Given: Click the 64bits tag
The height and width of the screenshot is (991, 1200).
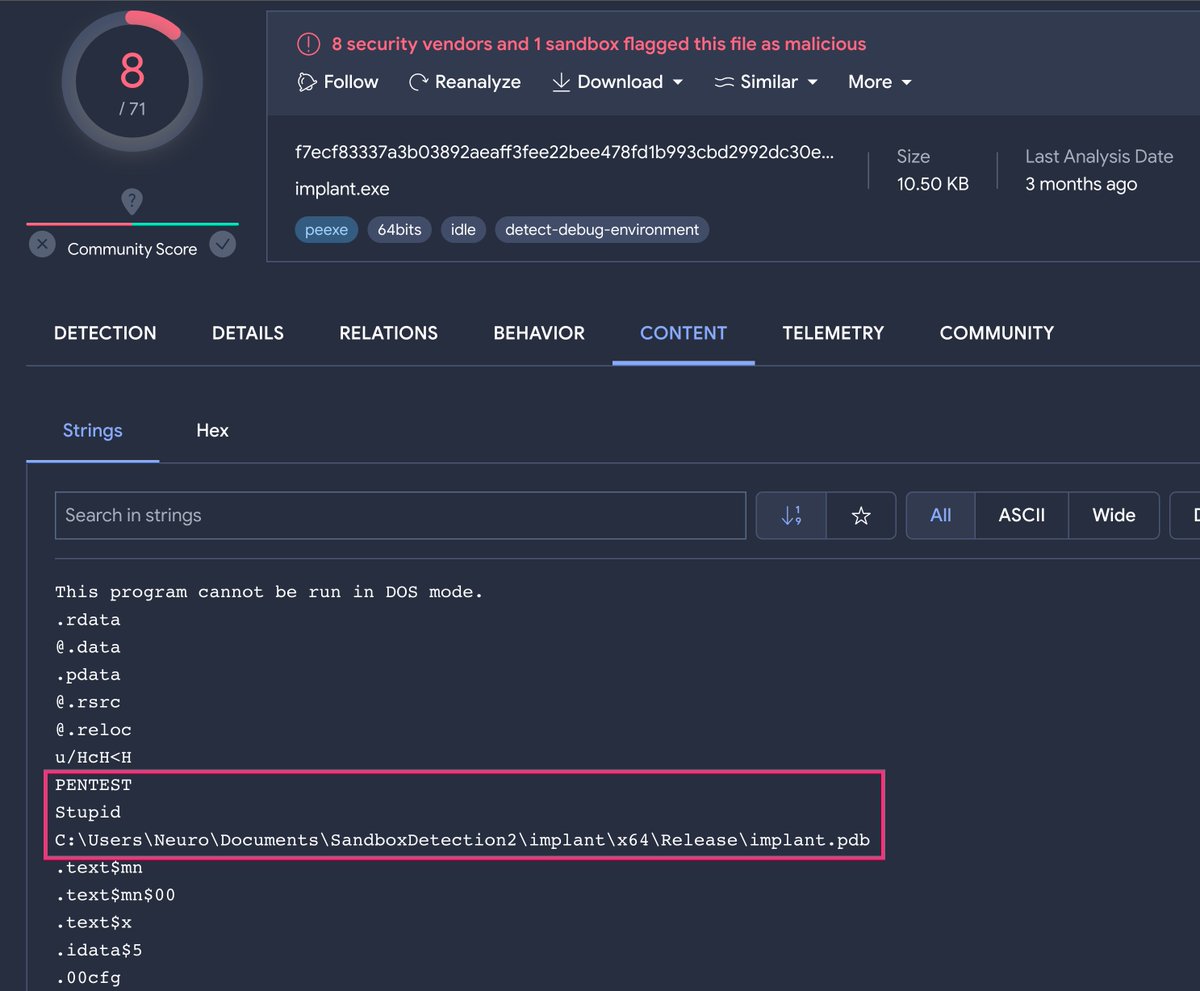Looking at the screenshot, I should tap(399, 230).
